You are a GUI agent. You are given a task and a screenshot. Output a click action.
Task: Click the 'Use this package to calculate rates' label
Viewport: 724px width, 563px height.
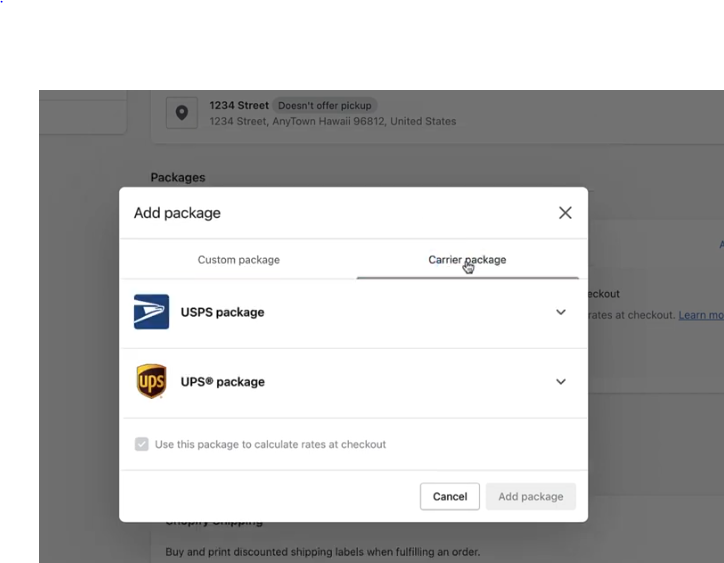tap(270, 444)
